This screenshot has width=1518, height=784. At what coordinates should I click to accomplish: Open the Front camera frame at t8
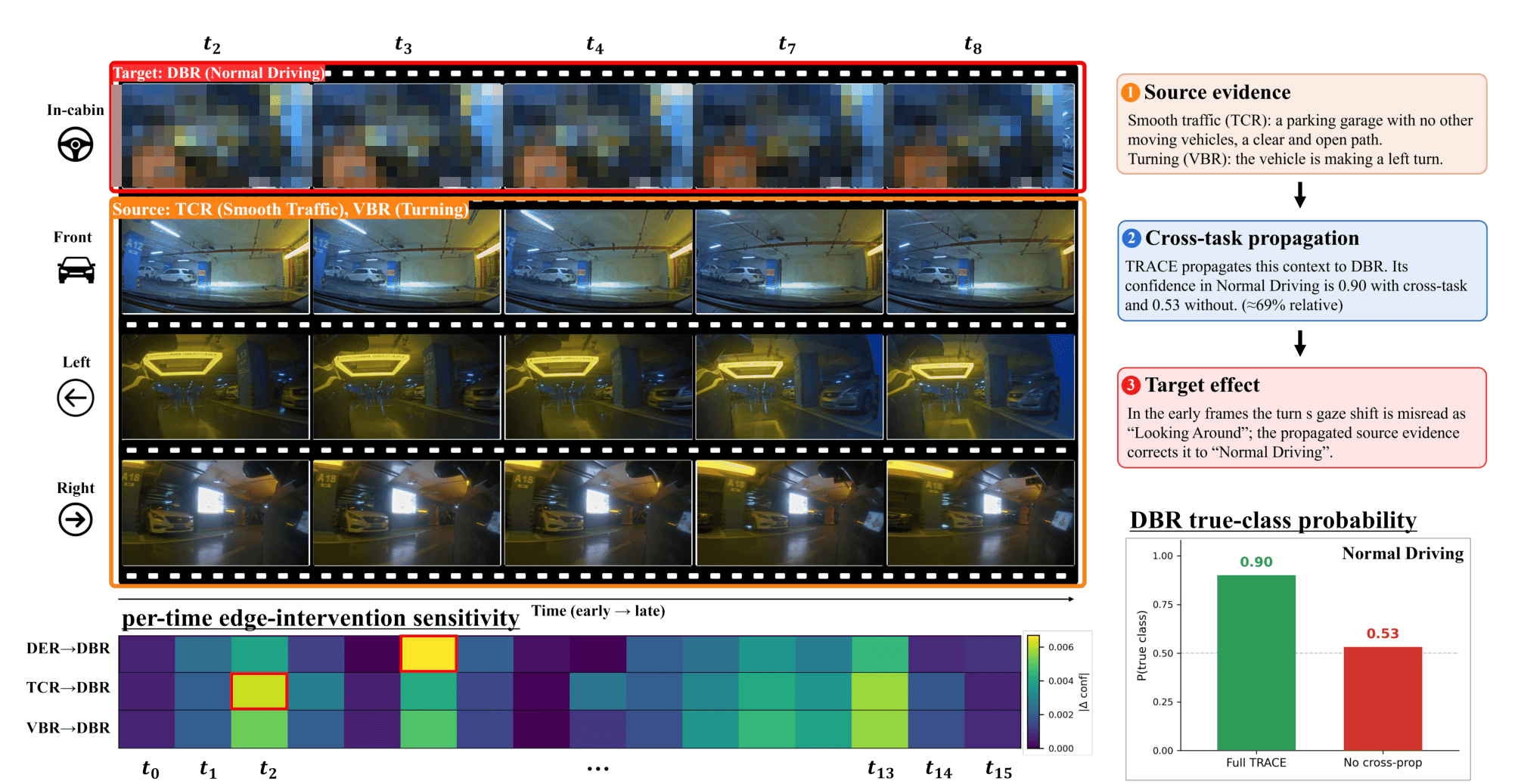coord(980,261)
